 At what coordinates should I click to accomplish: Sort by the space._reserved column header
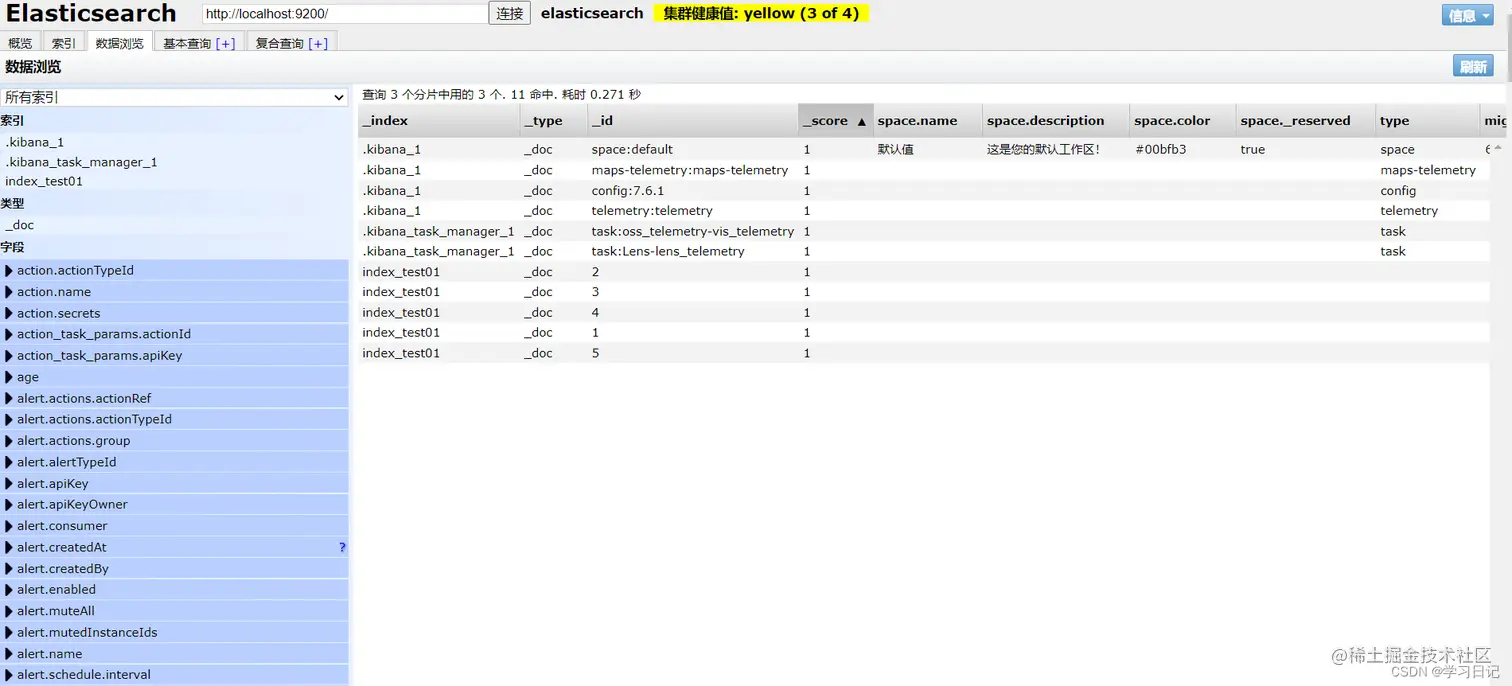[1306, 121]
